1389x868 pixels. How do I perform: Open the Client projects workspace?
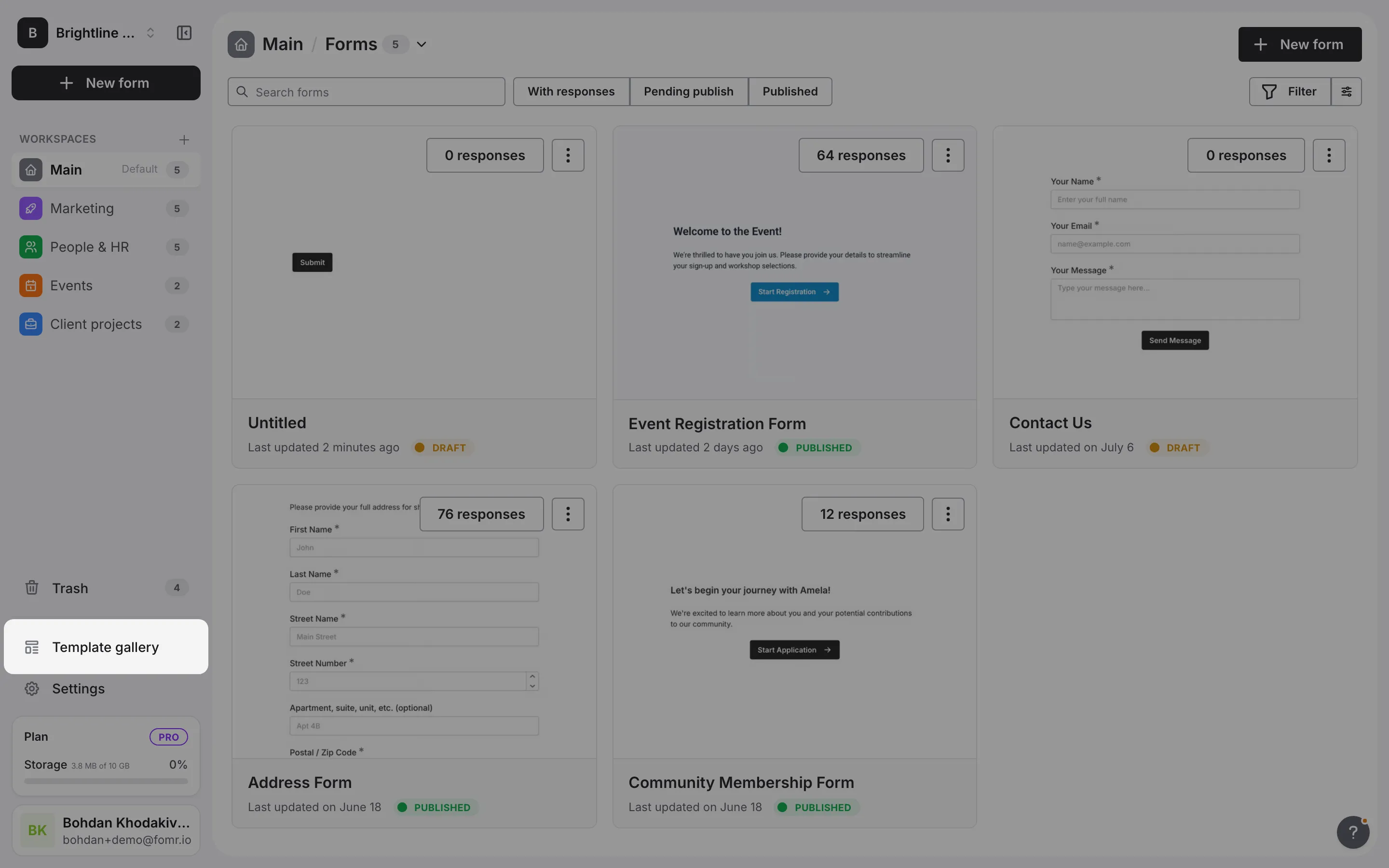[106, 324]
